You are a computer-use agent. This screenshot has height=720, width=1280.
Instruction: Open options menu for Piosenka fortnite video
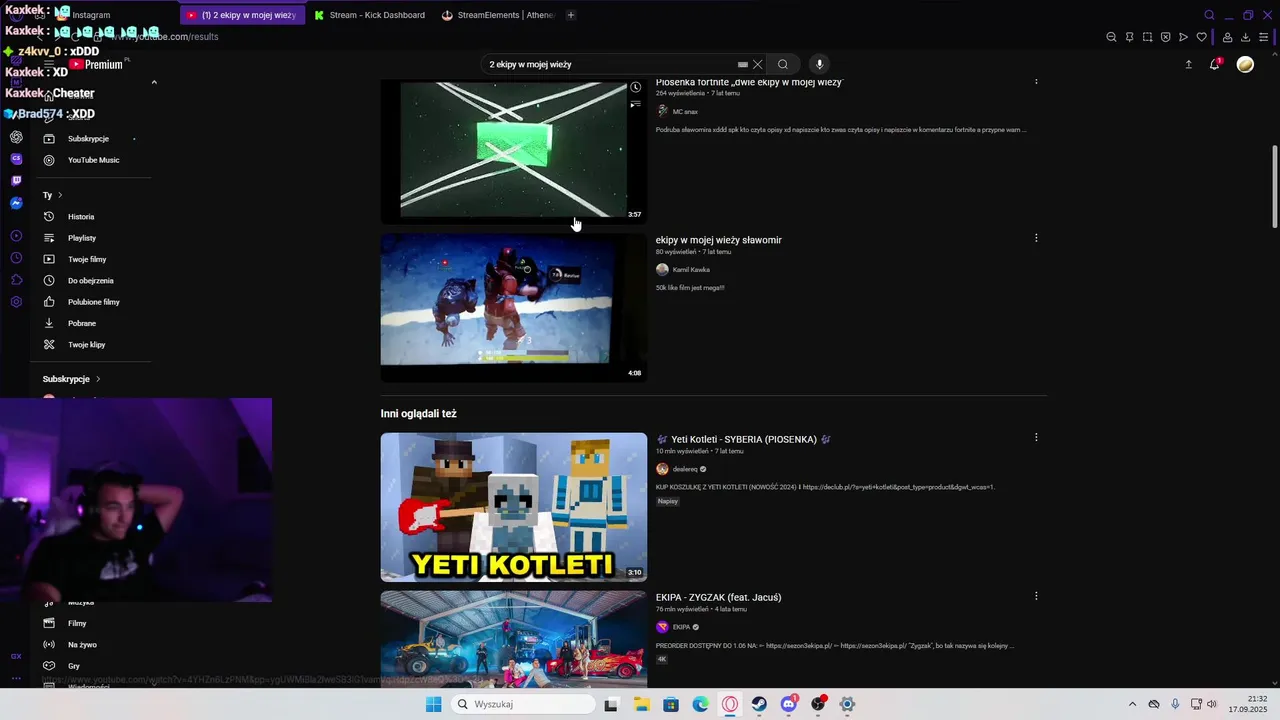pos(1036,80)
